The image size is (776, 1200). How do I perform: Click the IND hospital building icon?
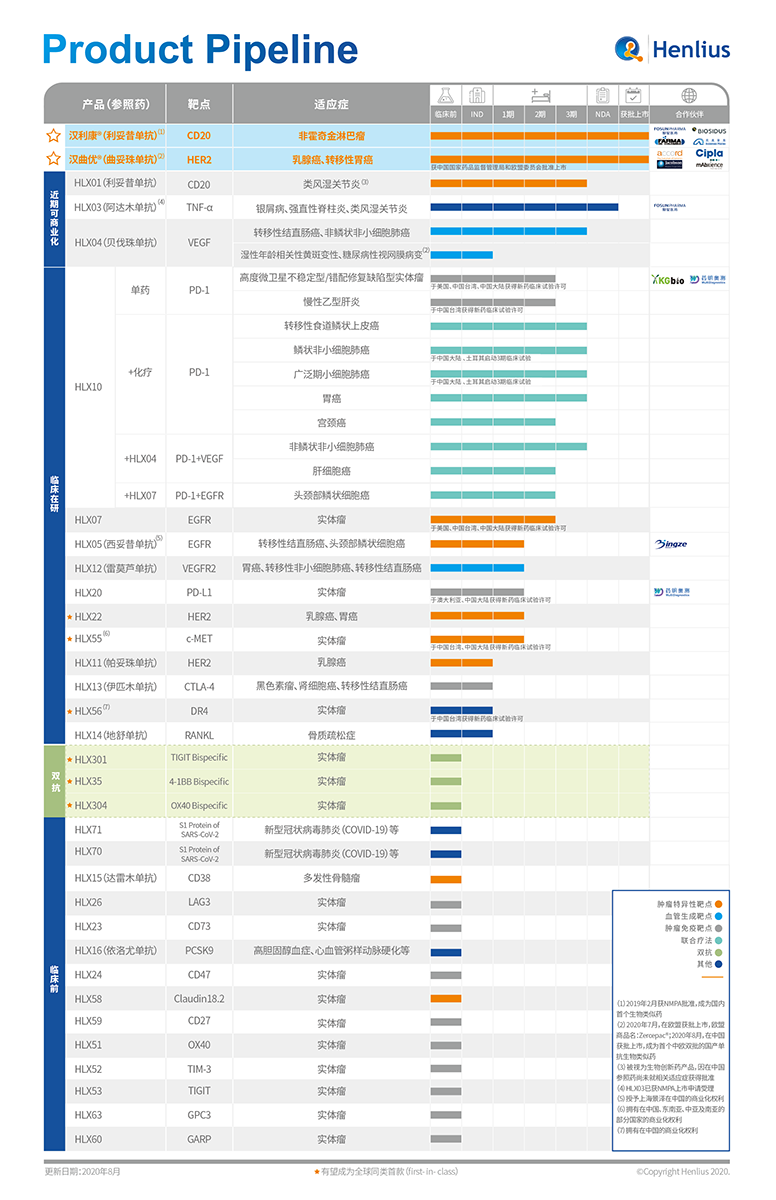pyautogui.click(x=477, y=96)
